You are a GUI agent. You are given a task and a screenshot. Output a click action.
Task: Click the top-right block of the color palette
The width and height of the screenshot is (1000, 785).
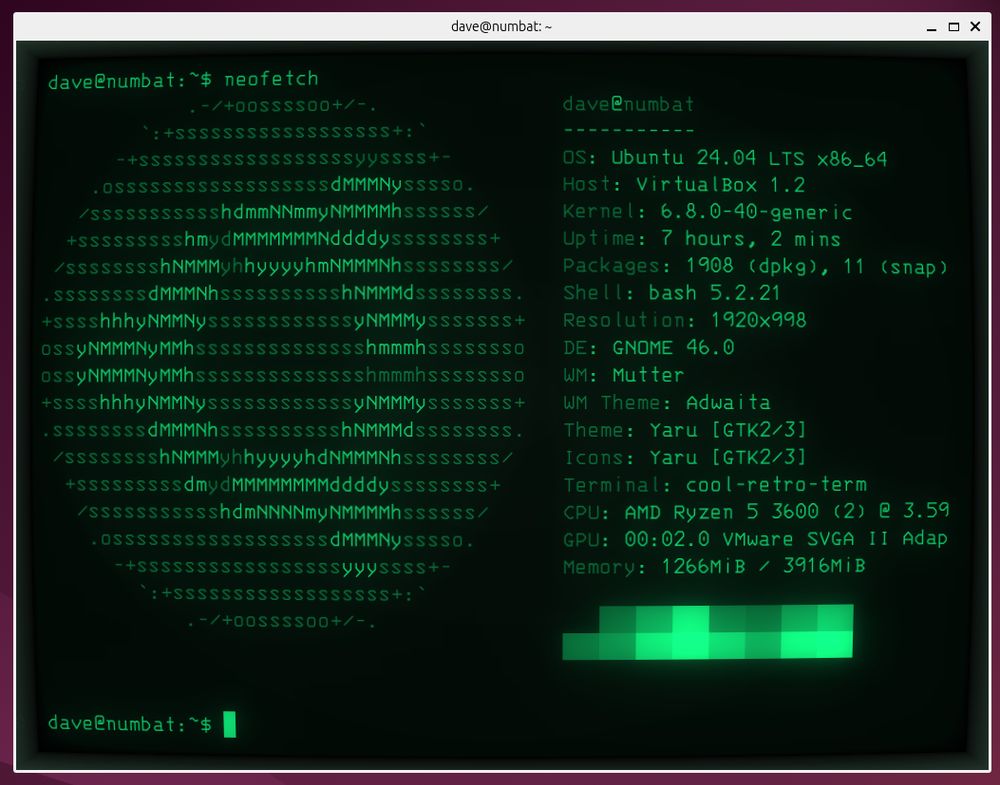tap(835, 617)
